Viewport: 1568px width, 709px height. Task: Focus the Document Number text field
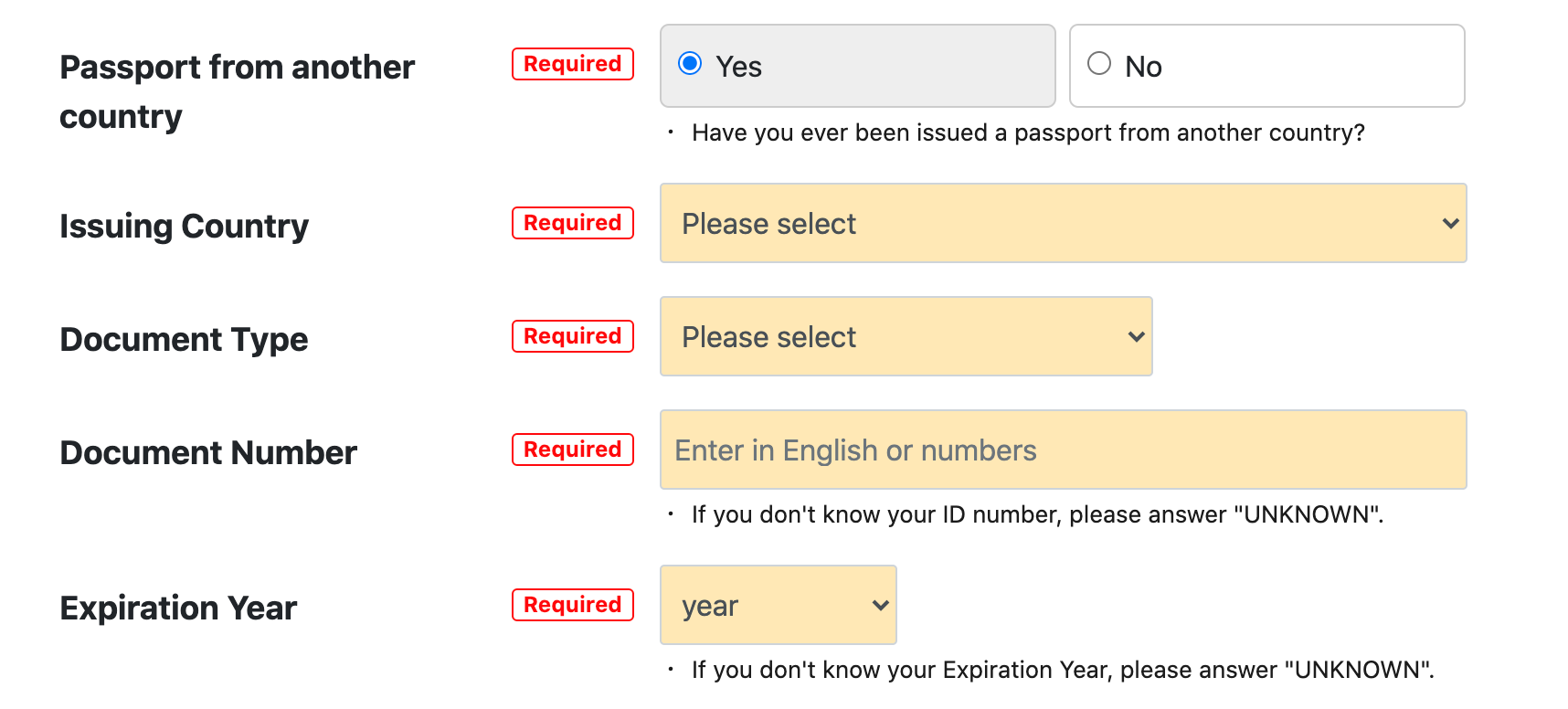click(x=1063, y=450)
